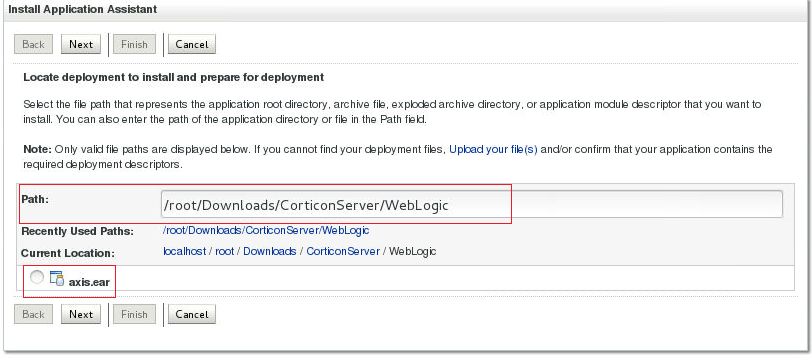Click the bottom Back button
Screen dimensions: 812x362
coord(33,314)
